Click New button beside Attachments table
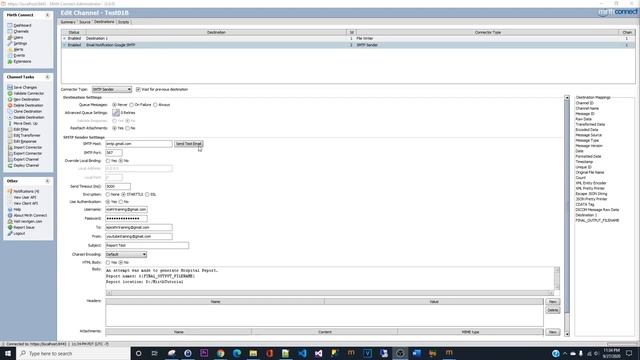Image resolution: width=640 pixels, height=360 pixels. (553, 332)
